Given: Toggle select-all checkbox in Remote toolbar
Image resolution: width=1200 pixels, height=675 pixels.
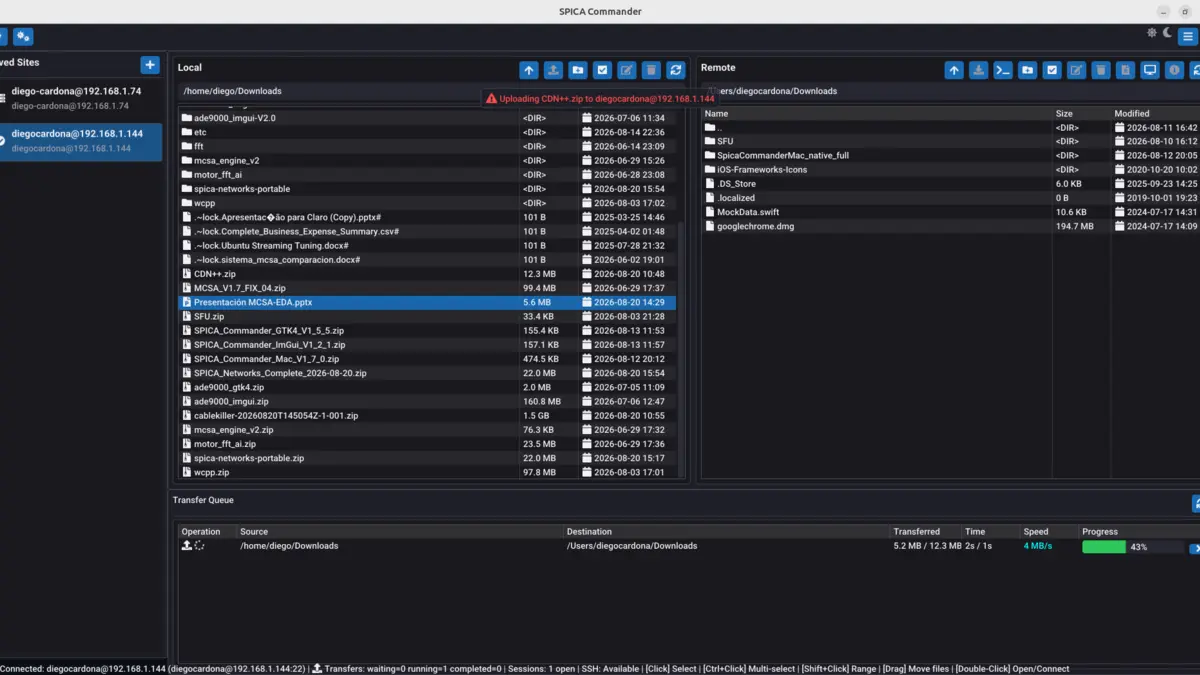Looking at the screenshot, I should [x=1052, y=70].
